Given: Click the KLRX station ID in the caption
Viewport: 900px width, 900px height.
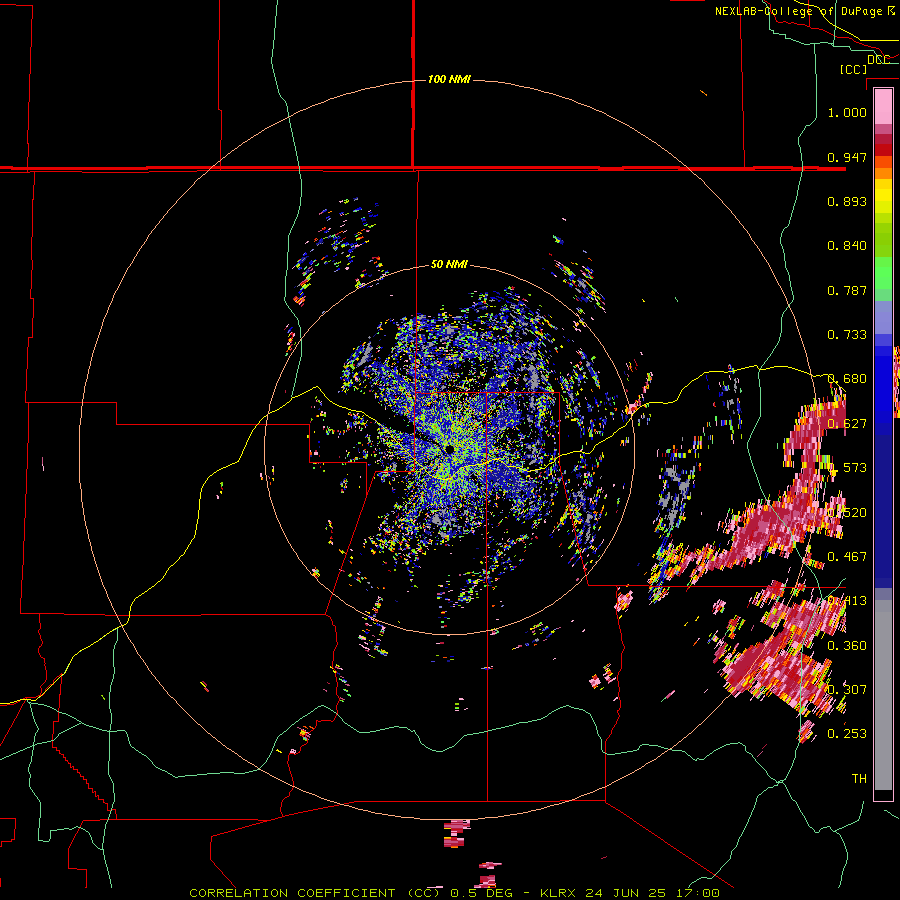Looking at the screenshot, I should 560,893.
